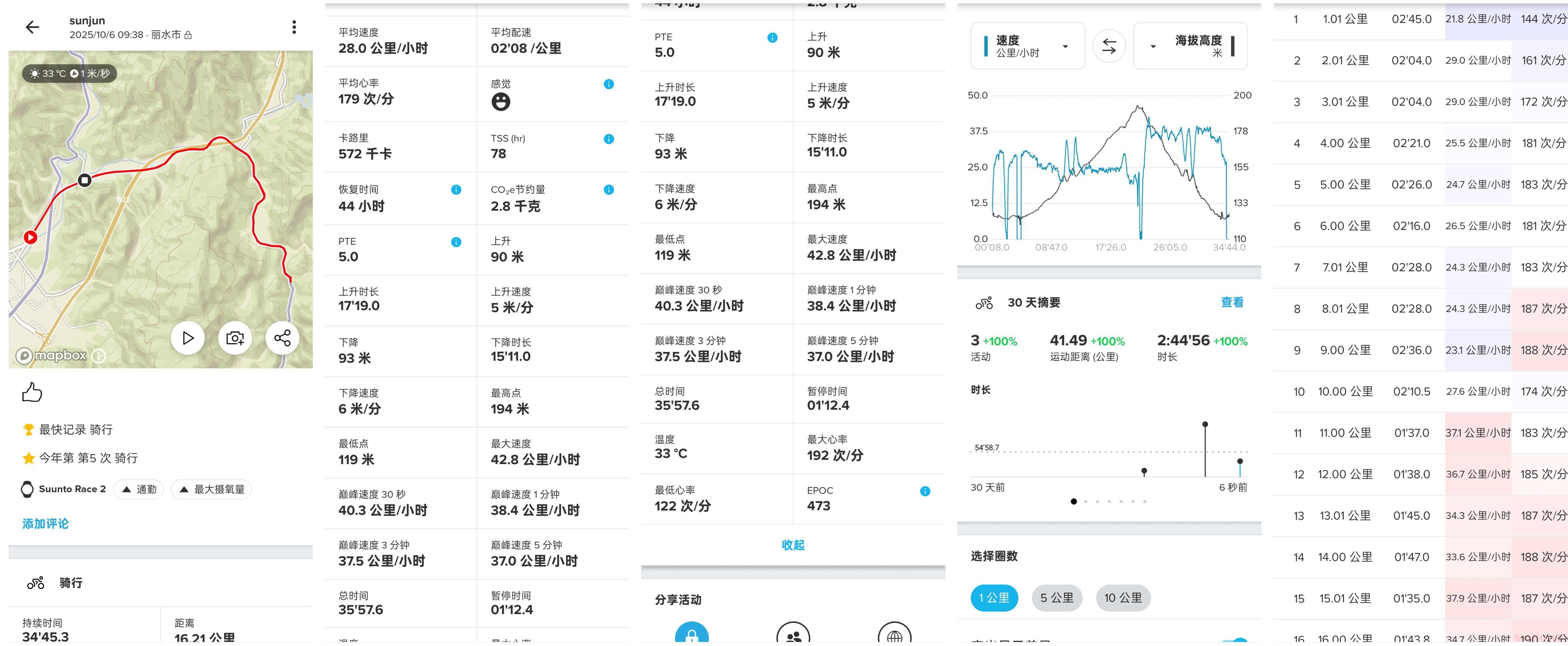
Task: Click the mapbox info icon
Action: (x=99, y=356)
